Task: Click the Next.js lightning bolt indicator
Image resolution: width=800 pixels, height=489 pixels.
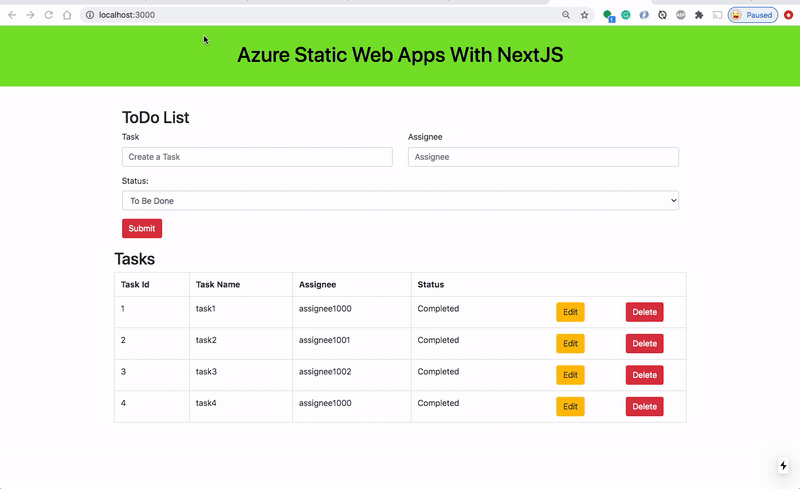Action: 783,466
